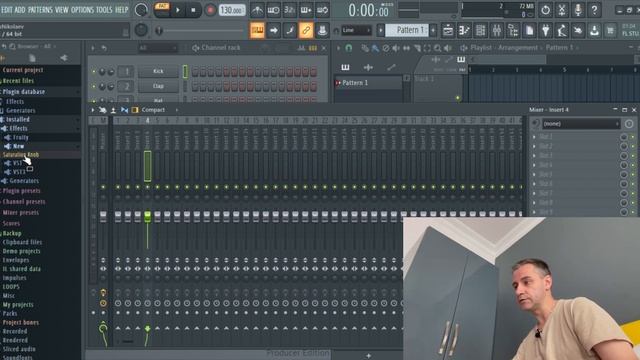Screen dimensions: 640x360
Task: Click the Kick channel button
Action: 158,71
